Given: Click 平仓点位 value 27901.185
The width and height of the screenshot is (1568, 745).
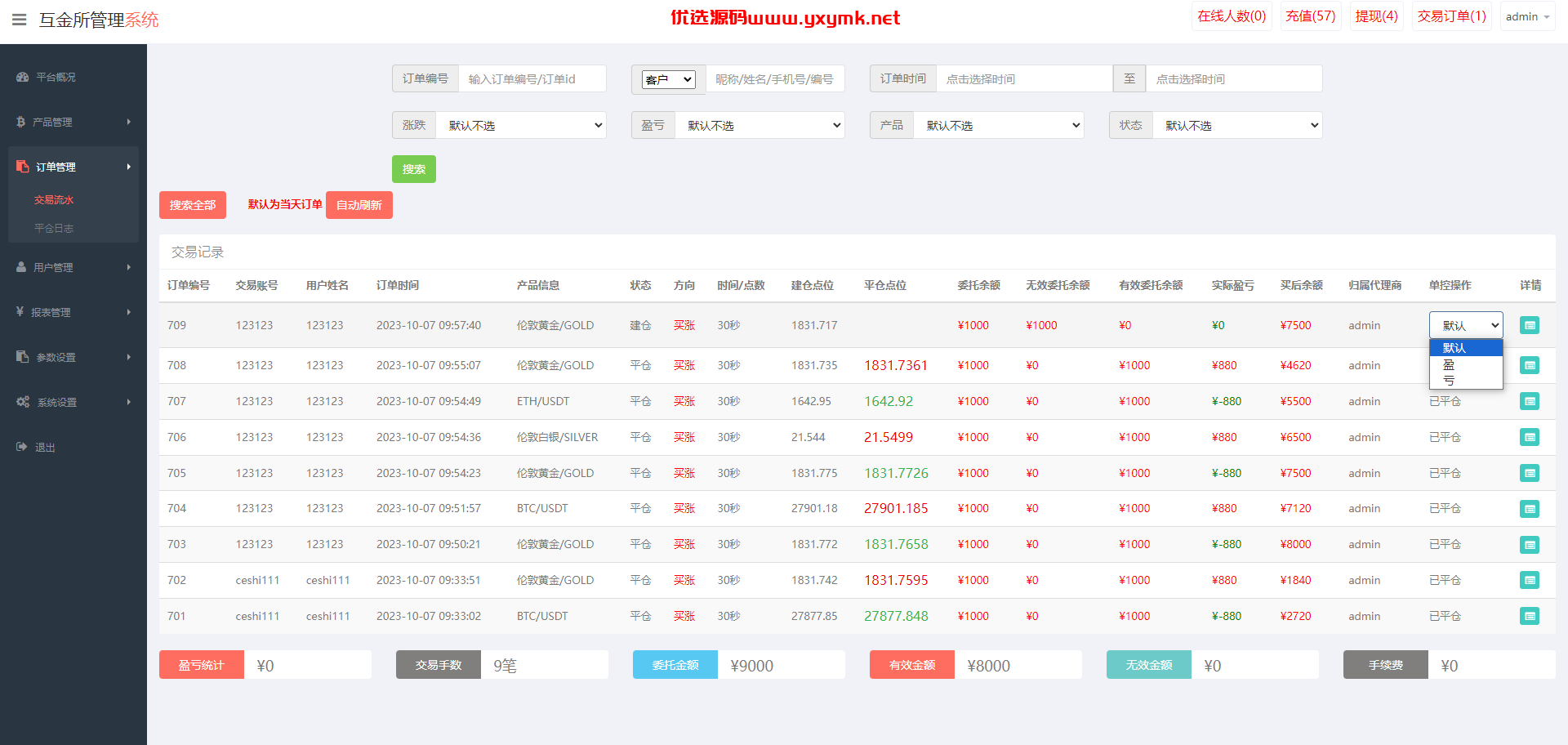Looking at the screenshot, I should point(896,508).
